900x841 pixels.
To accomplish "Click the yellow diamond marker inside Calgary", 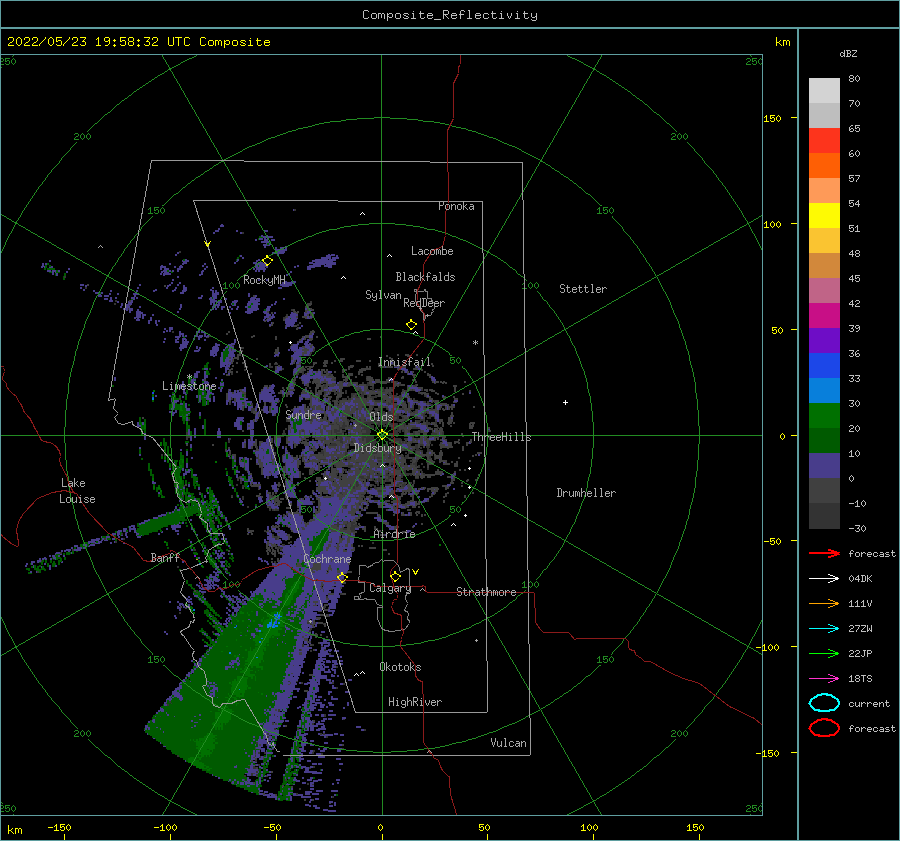I will 395,576.
